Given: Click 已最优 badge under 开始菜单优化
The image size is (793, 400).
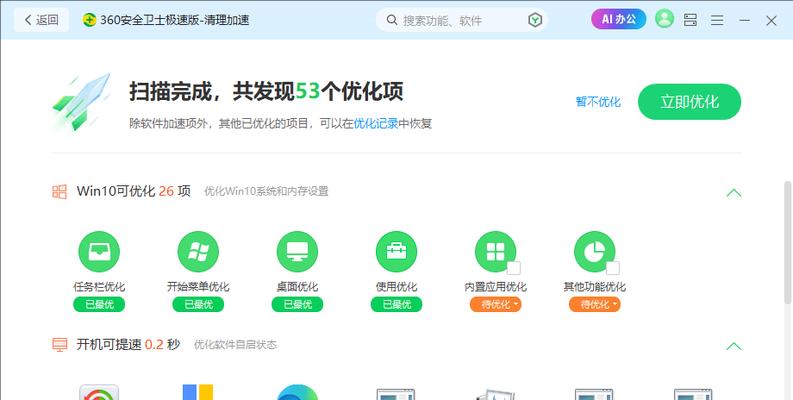Looking at the screenshot, I should click(198, 304).
